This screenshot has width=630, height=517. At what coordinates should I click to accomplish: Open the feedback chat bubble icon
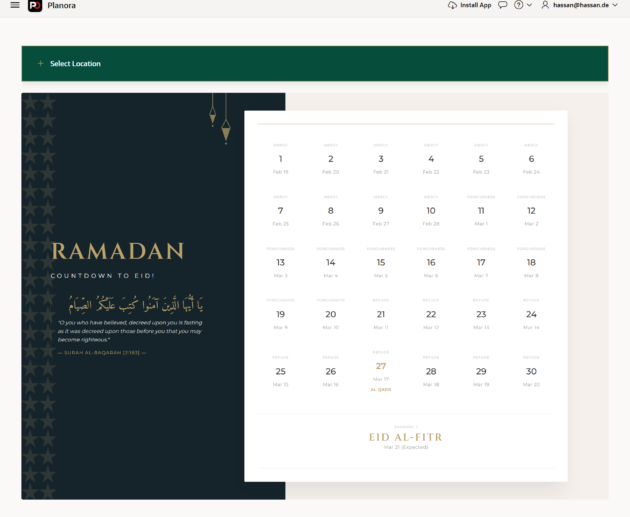tap(502, 5)
